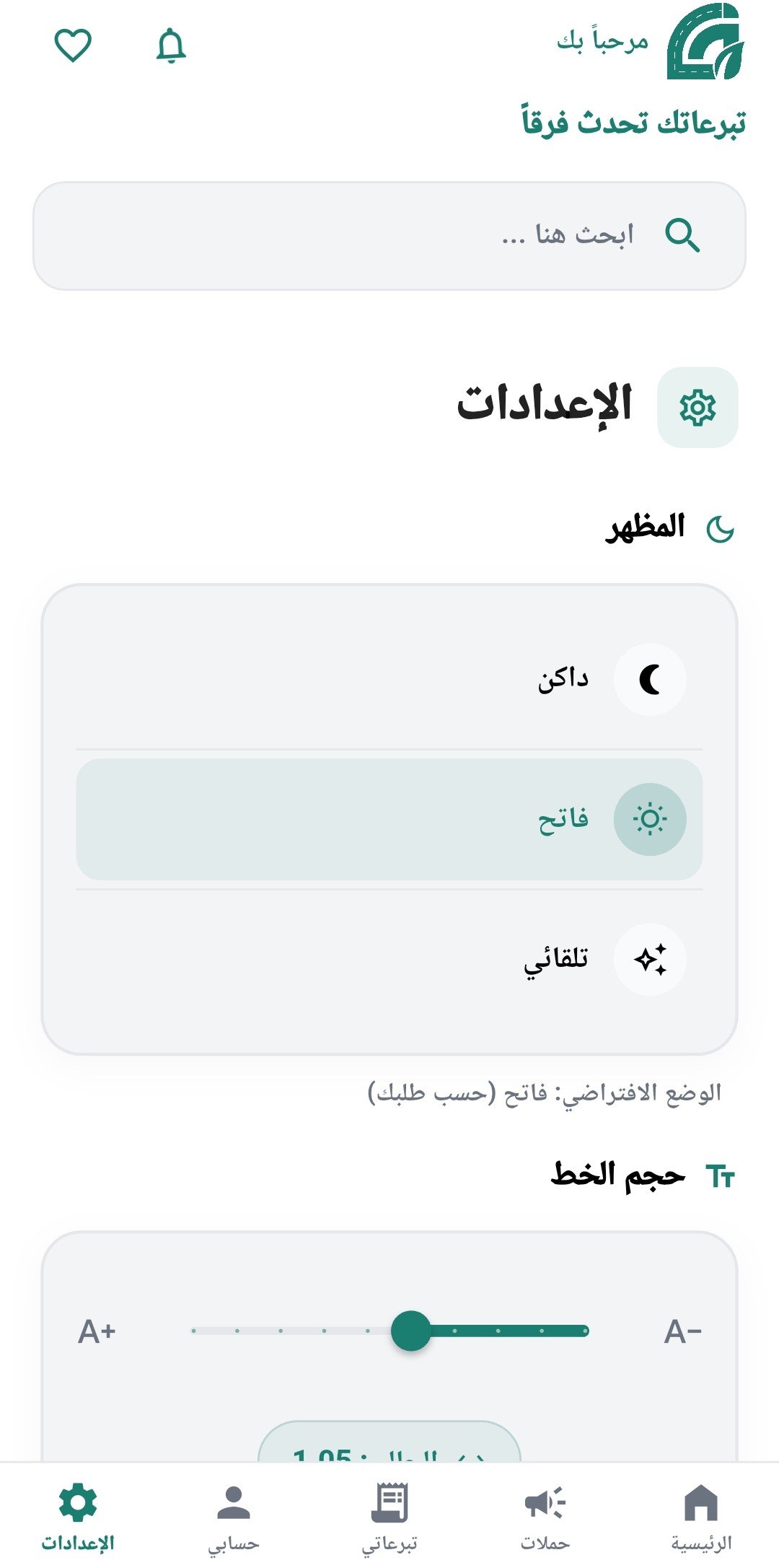The width and height of the screenshot is (779, 1568).
Task: Click the settings gear beside الإعدادات heading
Action: (697, 408)
